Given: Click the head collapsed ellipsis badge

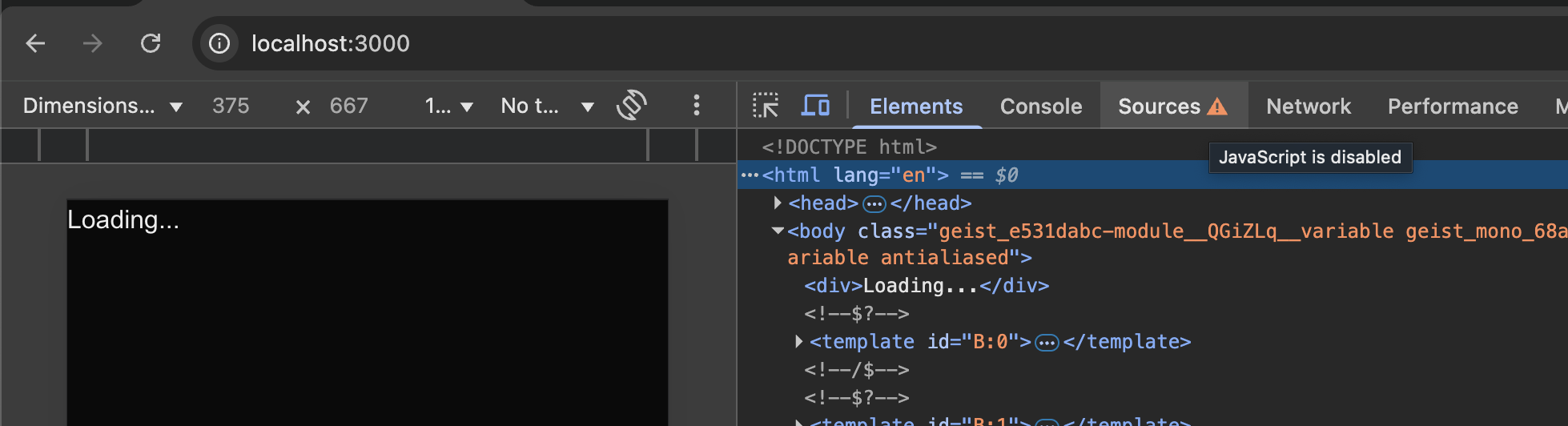Looking at the screenshot, I should click(x=874, y=204).
